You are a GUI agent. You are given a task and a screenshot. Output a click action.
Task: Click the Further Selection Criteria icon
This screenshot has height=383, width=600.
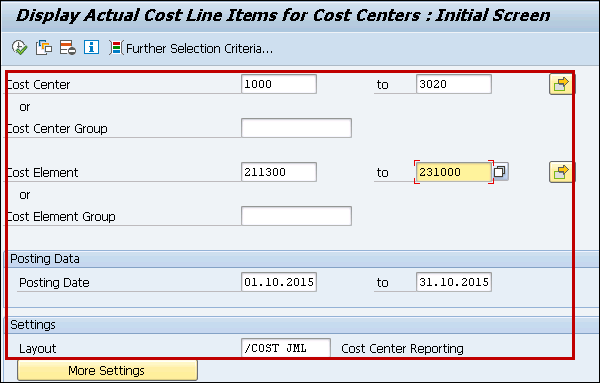click(116, 48)
